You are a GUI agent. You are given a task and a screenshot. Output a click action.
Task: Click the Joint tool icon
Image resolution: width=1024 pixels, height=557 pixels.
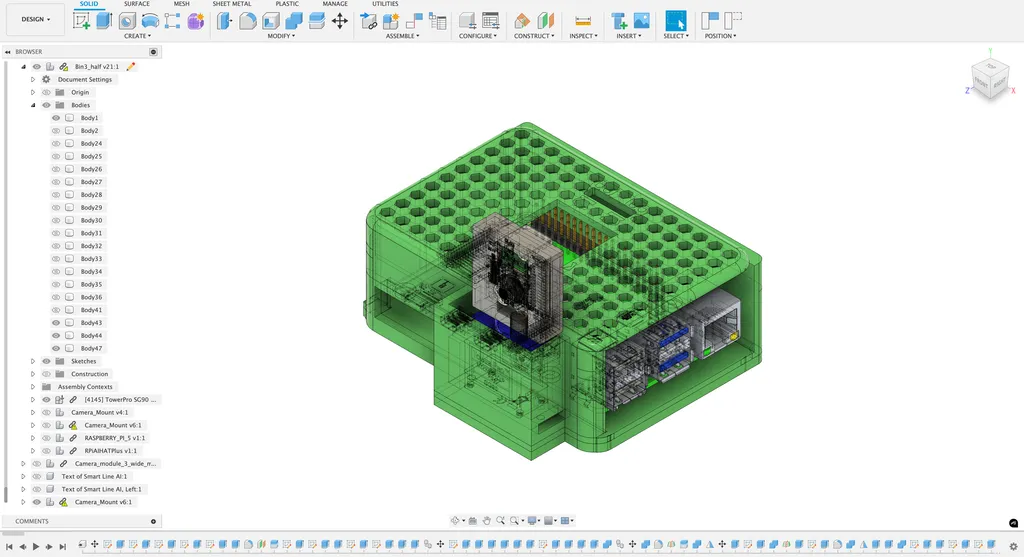415,21
